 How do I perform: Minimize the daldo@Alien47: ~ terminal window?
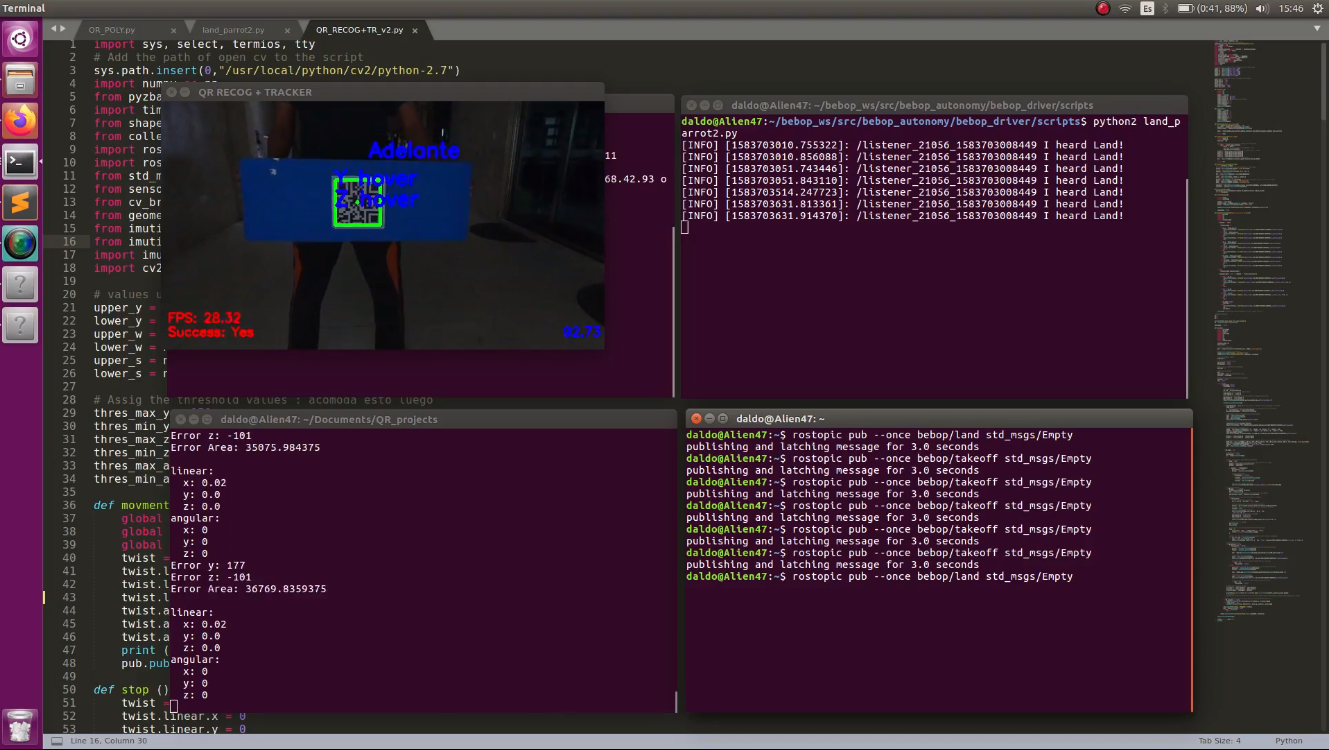click(x=709, y=418)
